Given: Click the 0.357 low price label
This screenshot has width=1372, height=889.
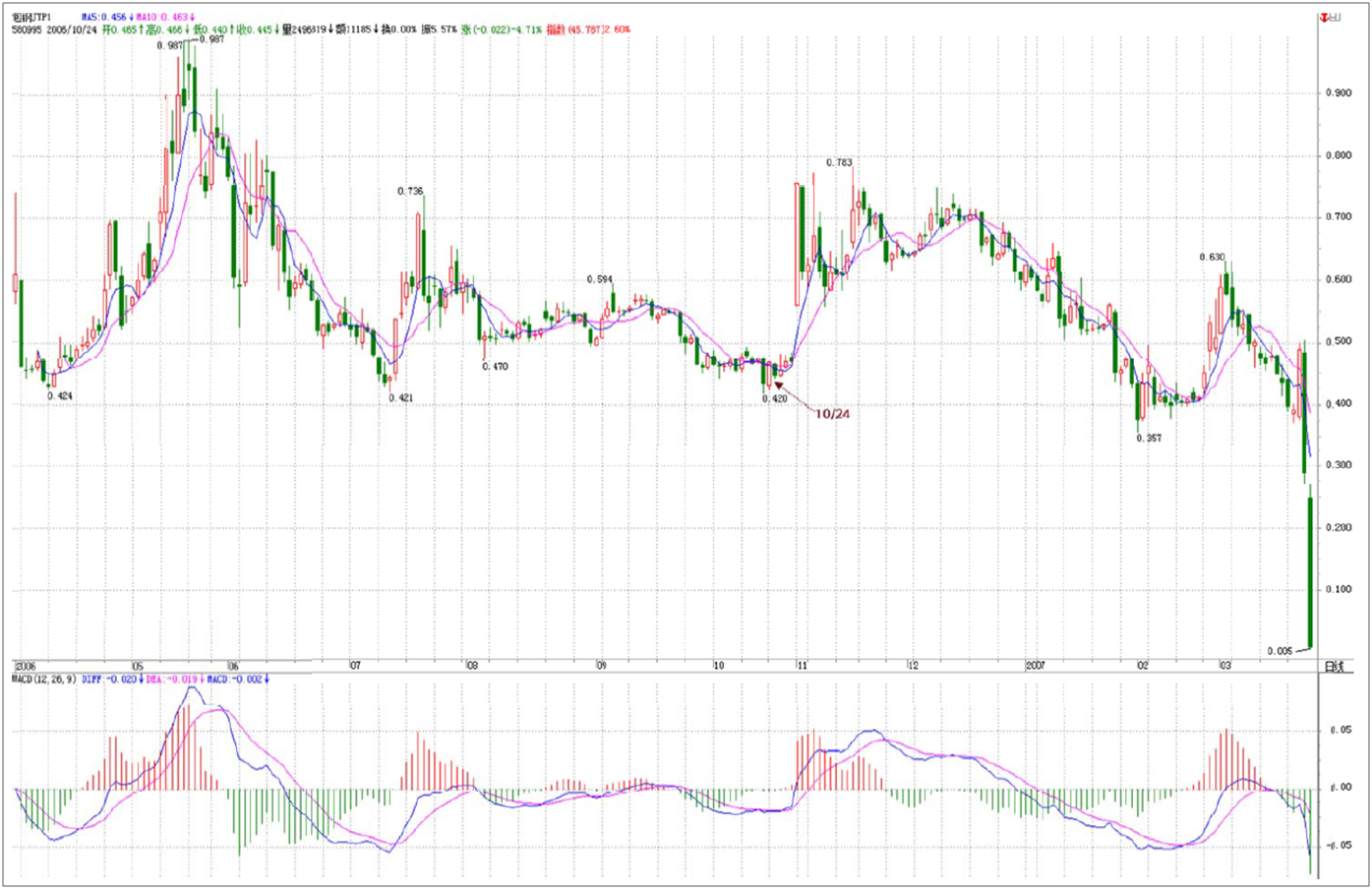Looking at the screenshot, I should (1148, 438).
